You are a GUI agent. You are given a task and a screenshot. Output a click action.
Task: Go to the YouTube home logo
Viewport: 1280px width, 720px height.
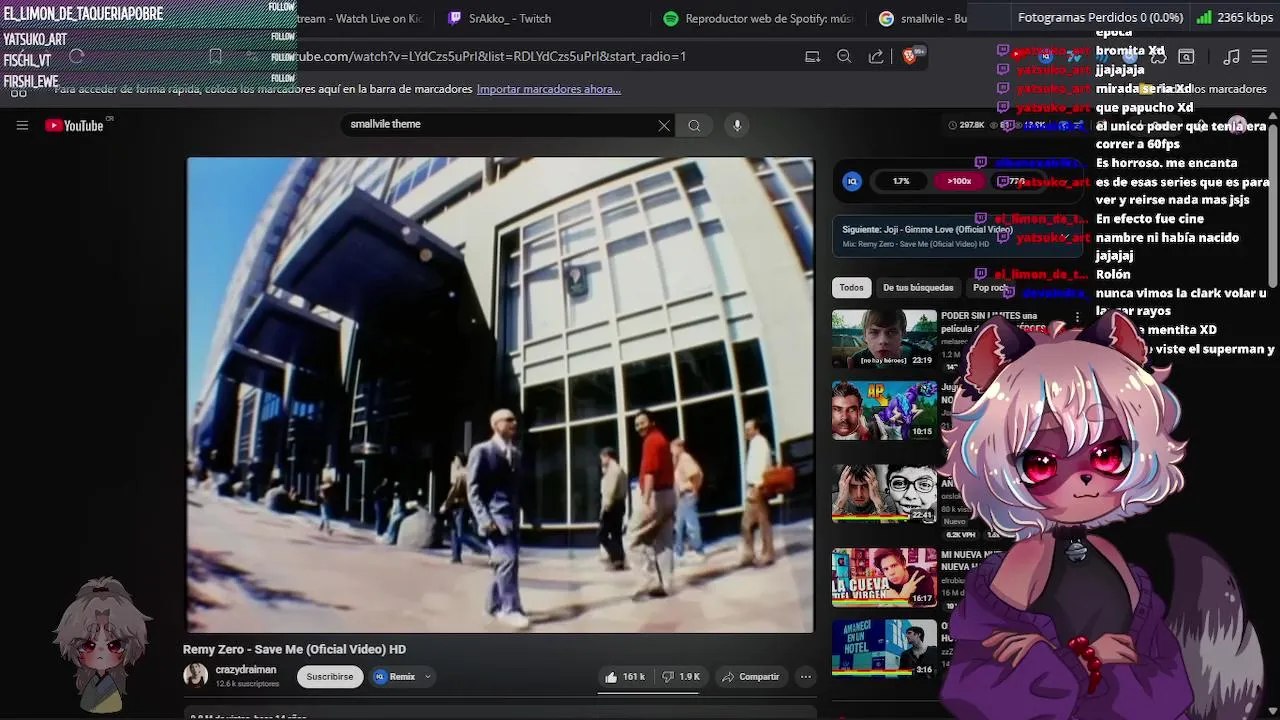pos(75,125)
